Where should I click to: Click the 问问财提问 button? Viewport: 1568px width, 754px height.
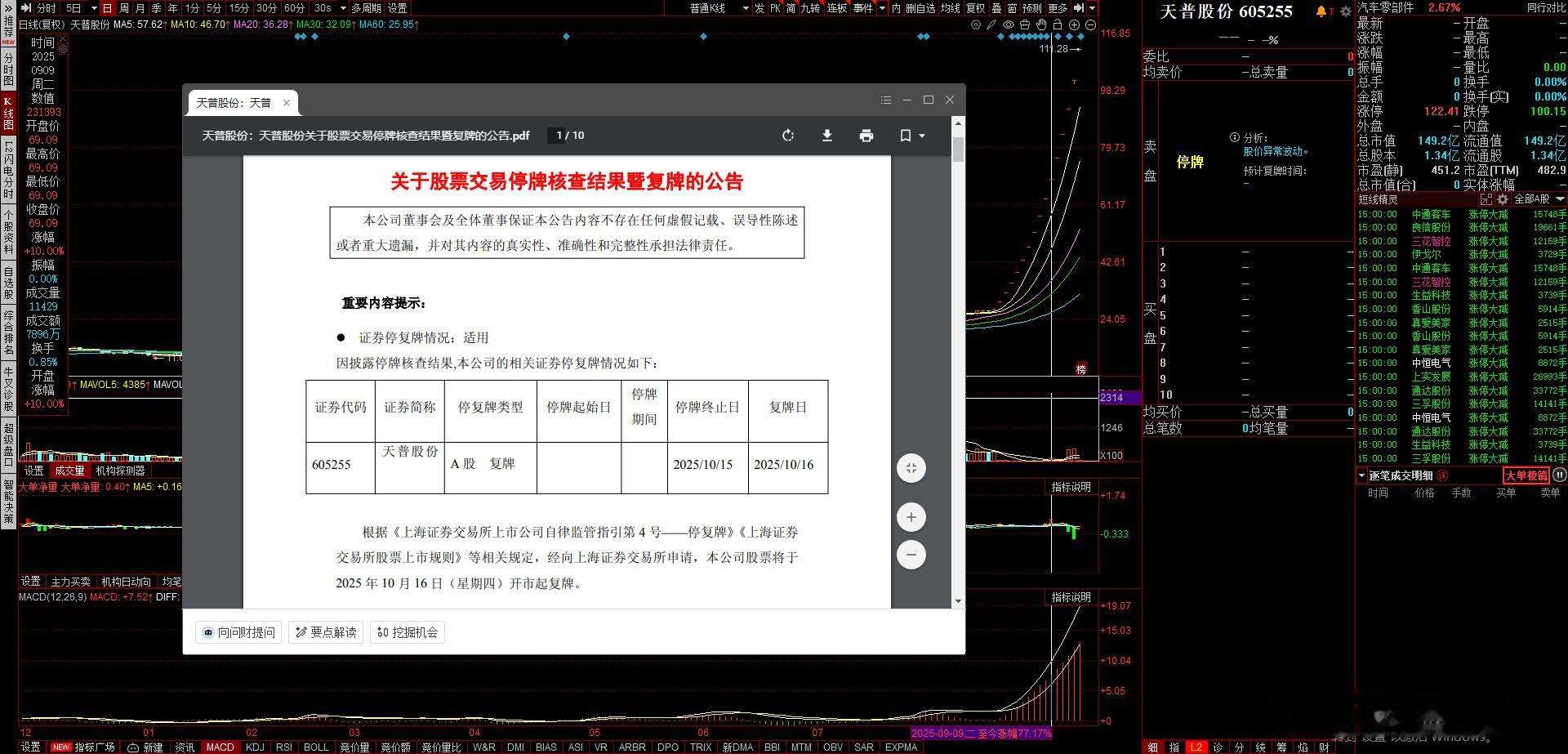[238, 632]
